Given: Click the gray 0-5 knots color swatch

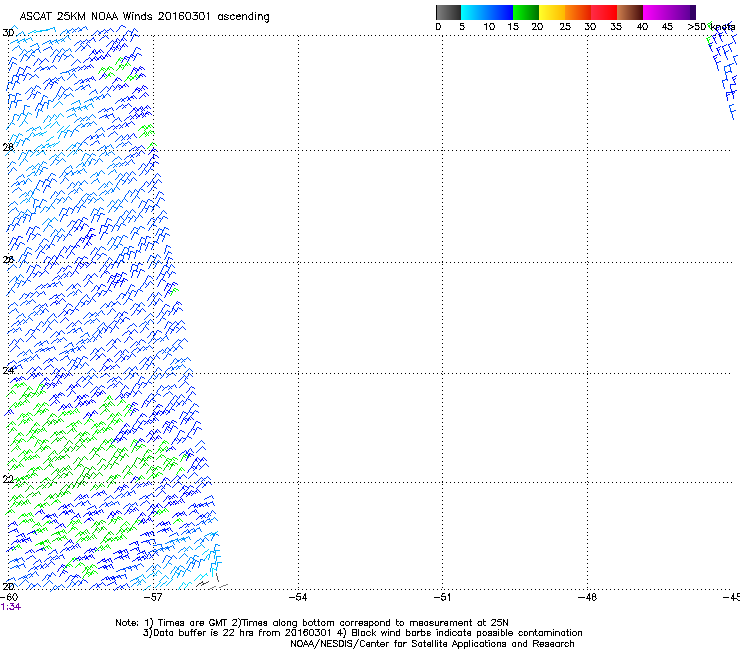Looking at the screenshot, I should pyautogui.click(x=448, y=12).
